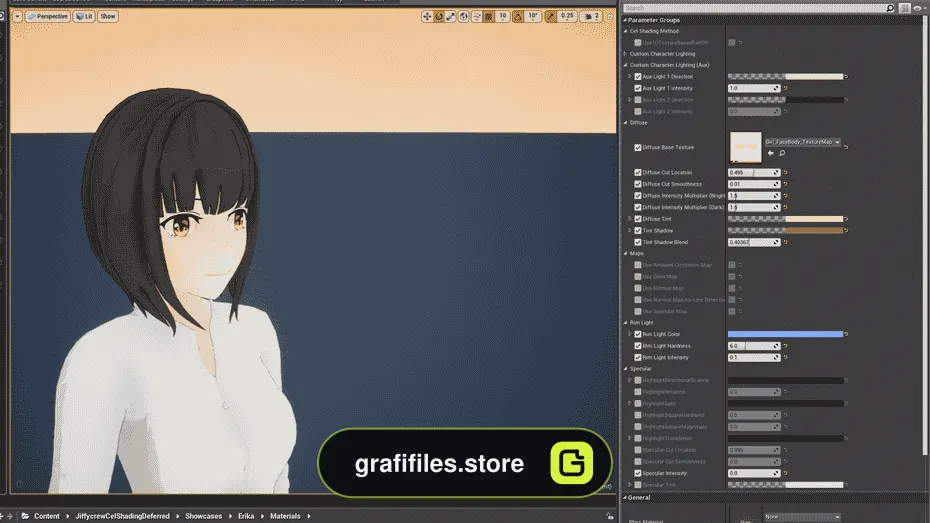This screenshot has height=523, width=930.
Task: Expand Custom Character Lighting group
Action: pos(625,54)
